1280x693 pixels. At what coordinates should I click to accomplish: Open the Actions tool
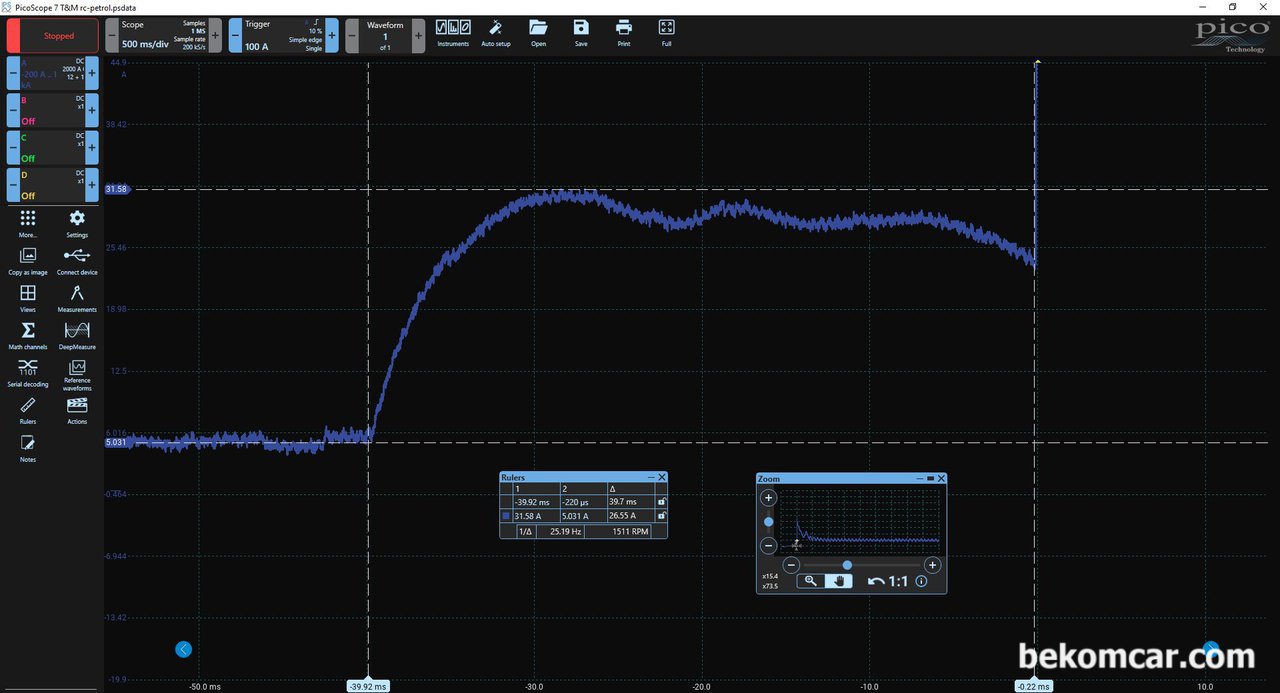77,409
